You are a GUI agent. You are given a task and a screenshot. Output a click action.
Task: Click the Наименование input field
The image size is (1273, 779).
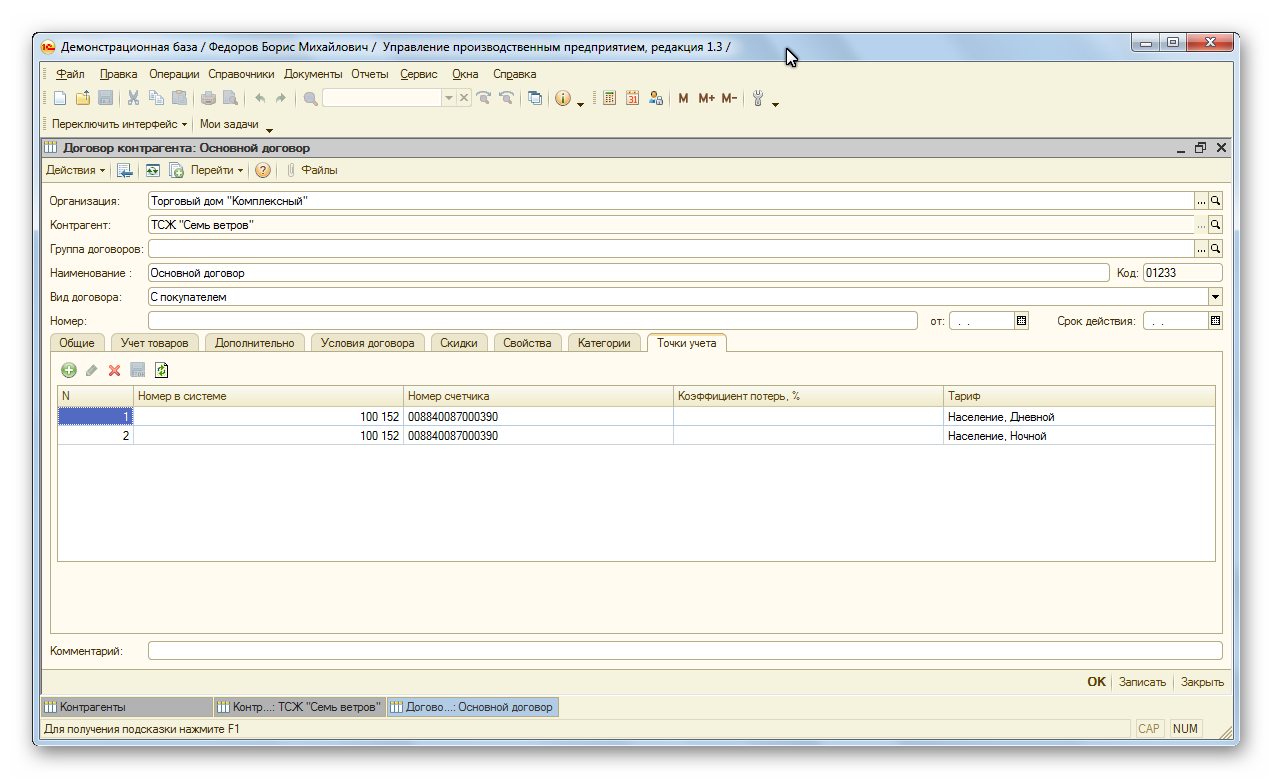pyautogui.click(x=629, y=273)
